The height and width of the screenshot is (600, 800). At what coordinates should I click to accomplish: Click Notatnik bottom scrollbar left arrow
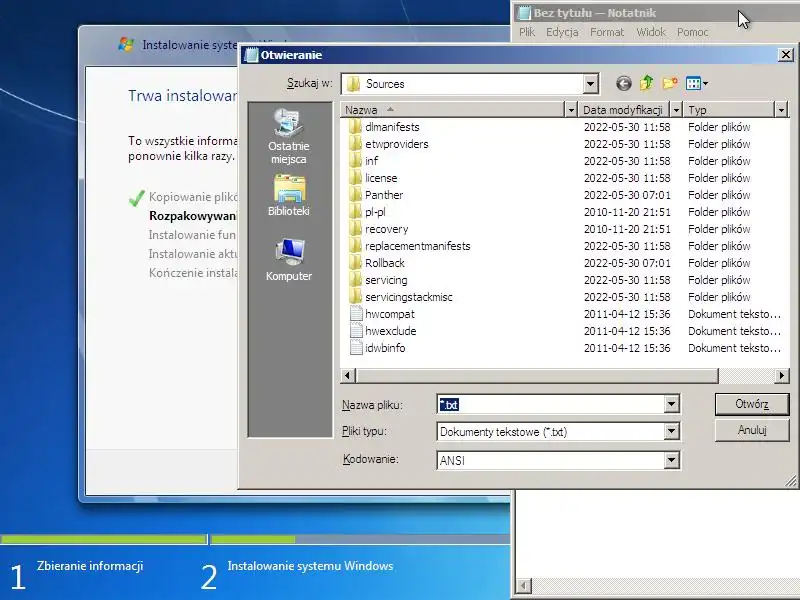tap(523, 585)
